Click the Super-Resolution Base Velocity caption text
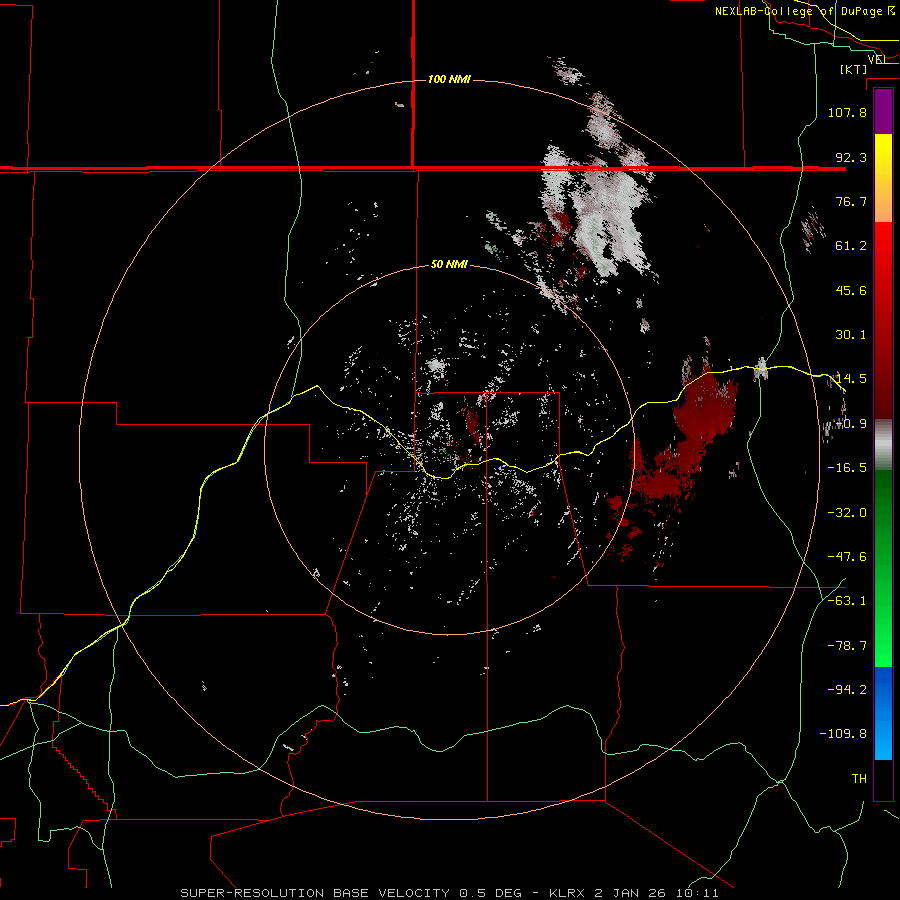900x900 pixels. pyautogui.click(x=449, y=893)
